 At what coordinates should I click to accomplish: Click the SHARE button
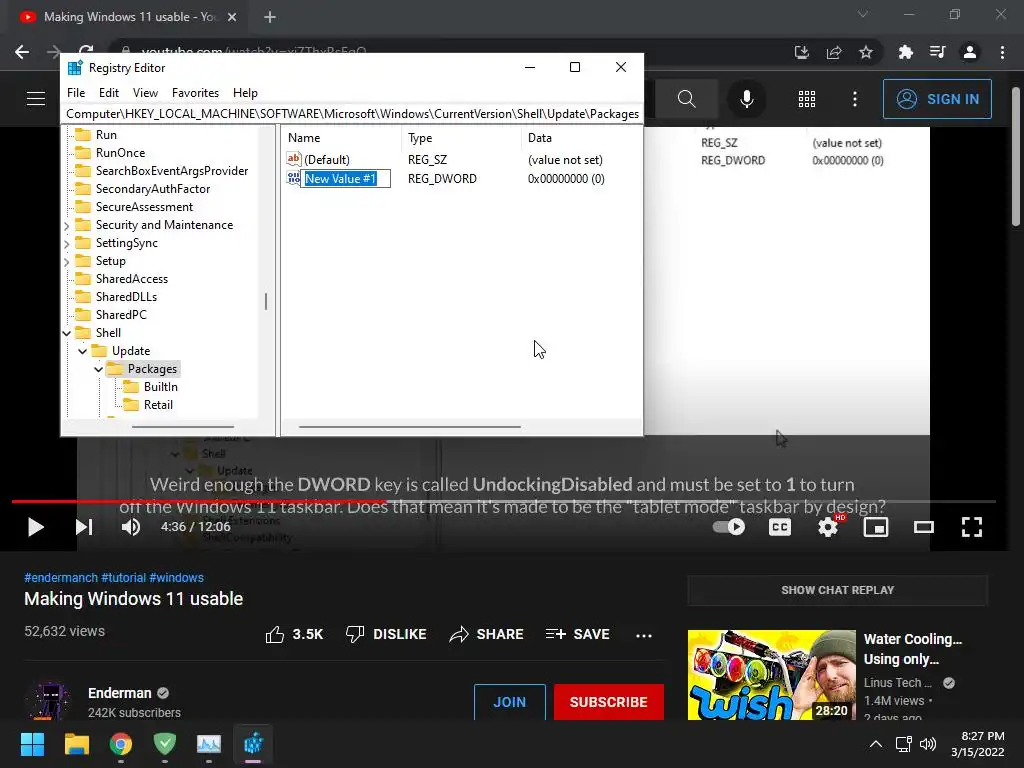tap(486, 634)
